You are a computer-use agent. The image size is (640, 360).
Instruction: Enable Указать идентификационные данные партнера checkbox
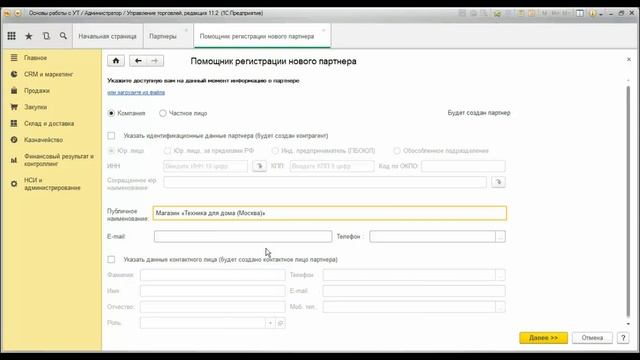[x=111, y=136]
